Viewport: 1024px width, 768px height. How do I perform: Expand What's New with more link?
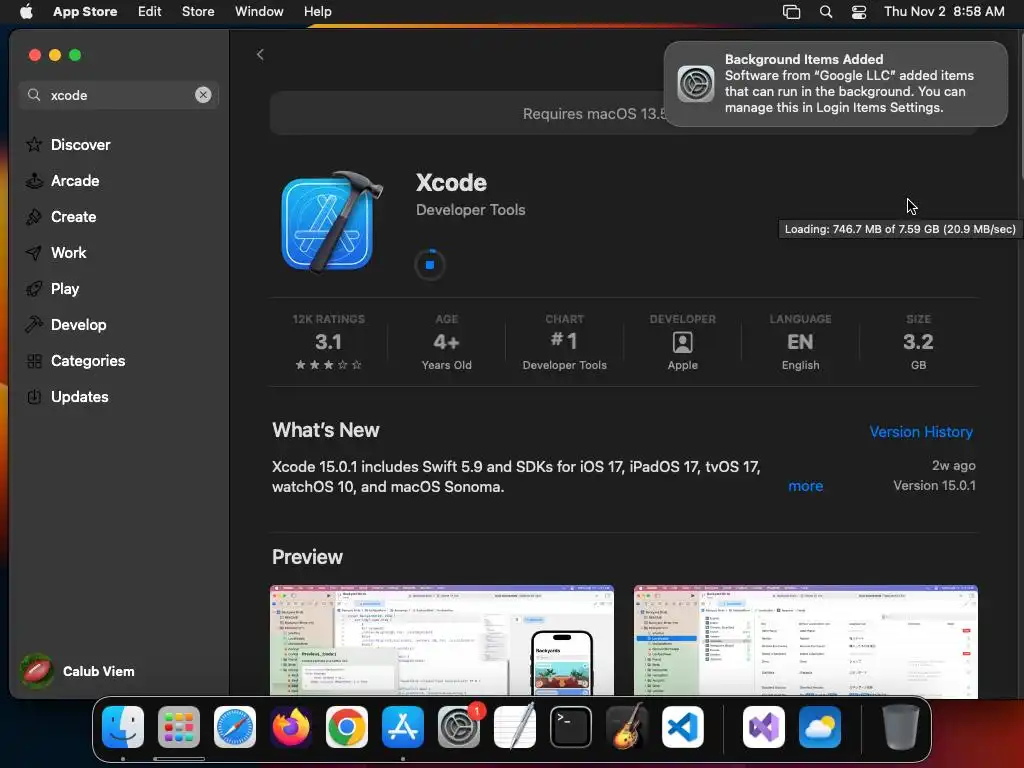pyautogui.click(x=805, y=486)
